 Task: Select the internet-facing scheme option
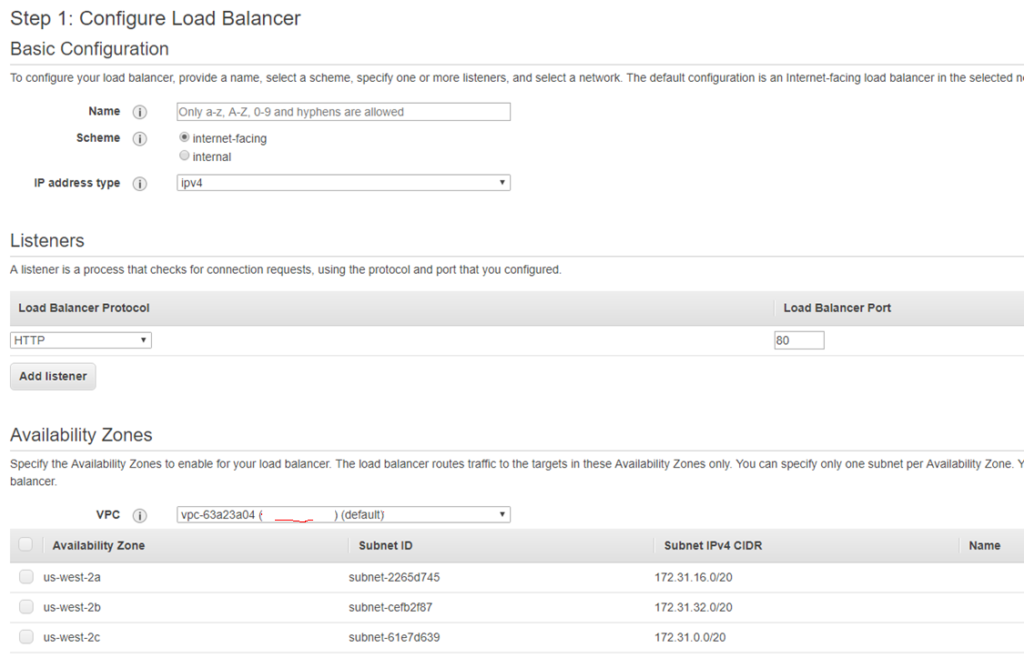(184, 137)
